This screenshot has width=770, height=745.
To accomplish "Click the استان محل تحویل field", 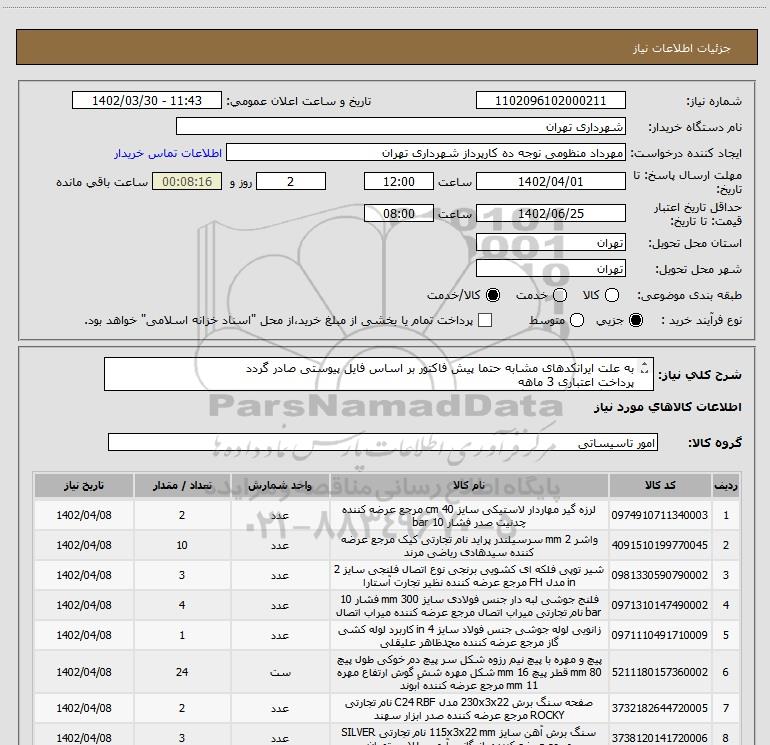I will click(x=550, y=243).
